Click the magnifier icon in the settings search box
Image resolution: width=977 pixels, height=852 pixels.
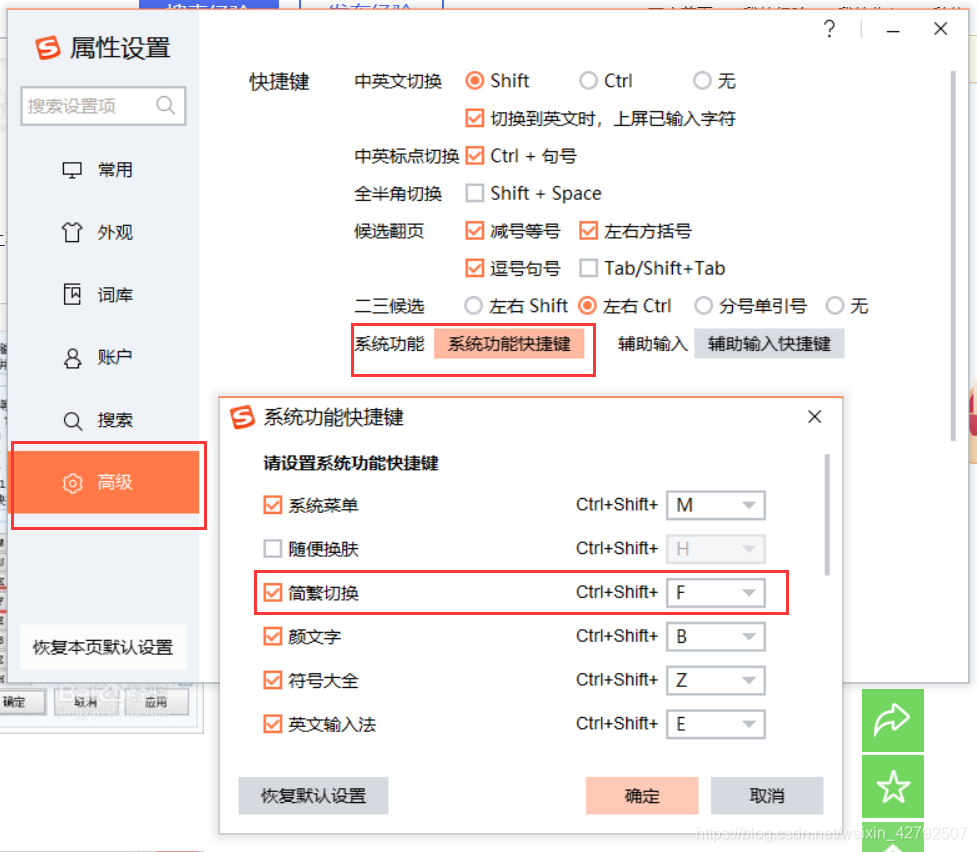coord(166,105)
